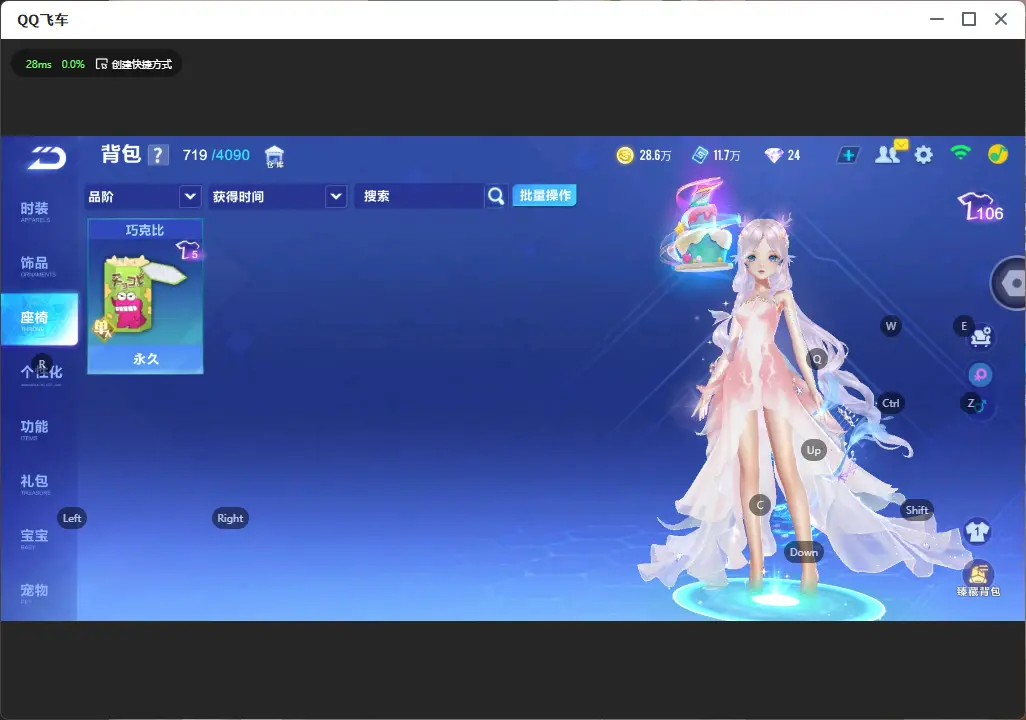Image resolution: width=1026 pixels, height=720 pixels.
Task: Click the Shift key overlay
Action: [917, 510]
